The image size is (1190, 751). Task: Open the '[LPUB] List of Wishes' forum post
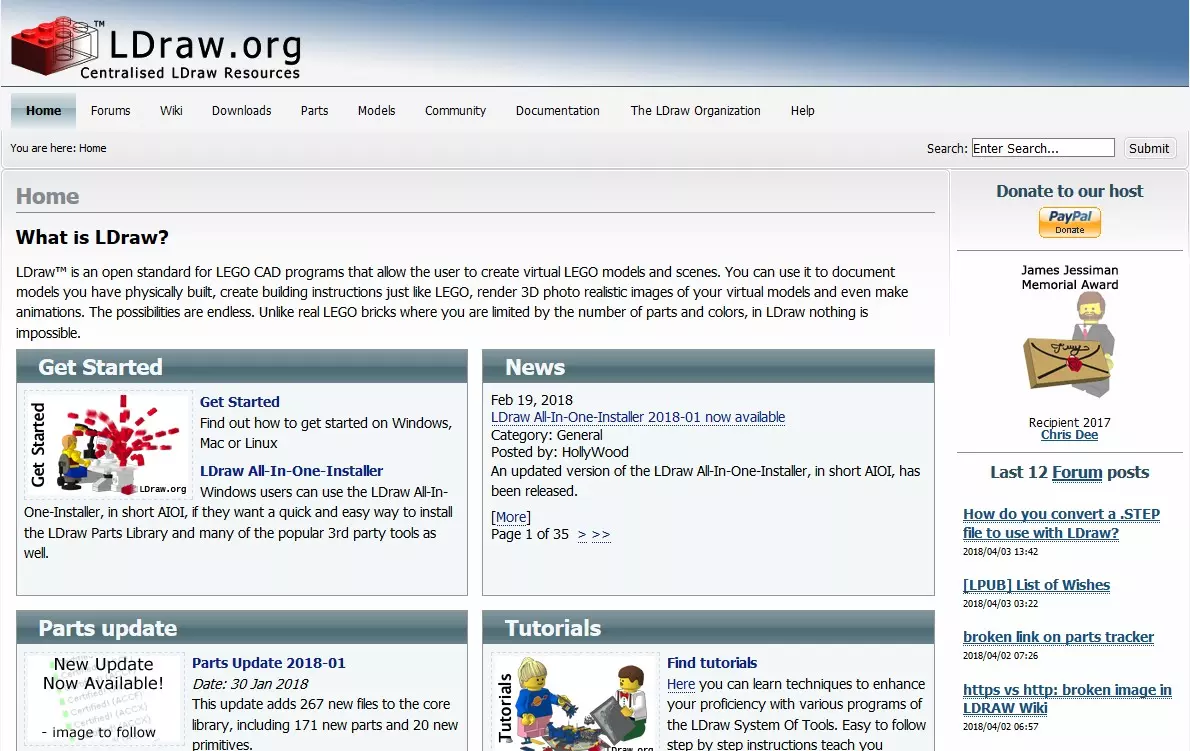pyautogui.click(x=1036, y=585)
